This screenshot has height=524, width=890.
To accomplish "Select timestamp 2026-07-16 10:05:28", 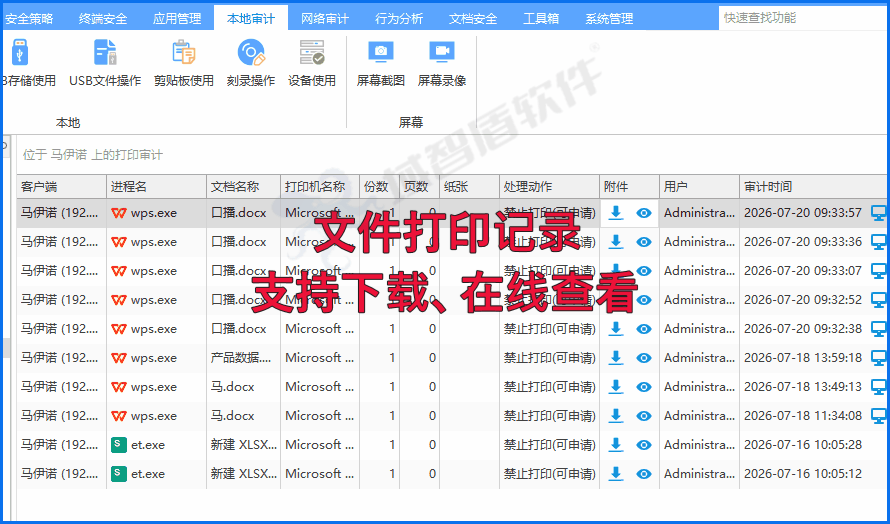I will [x=803, y=445].
